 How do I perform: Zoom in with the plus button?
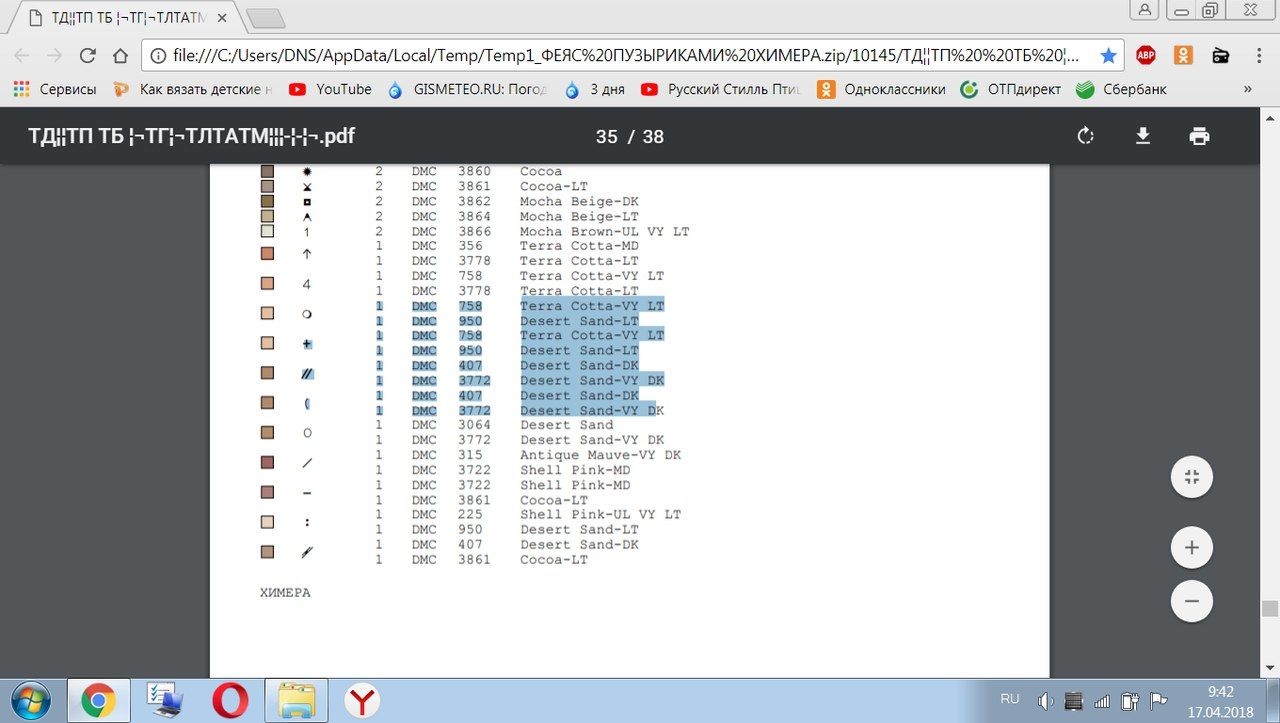(x=1191, y=548)
